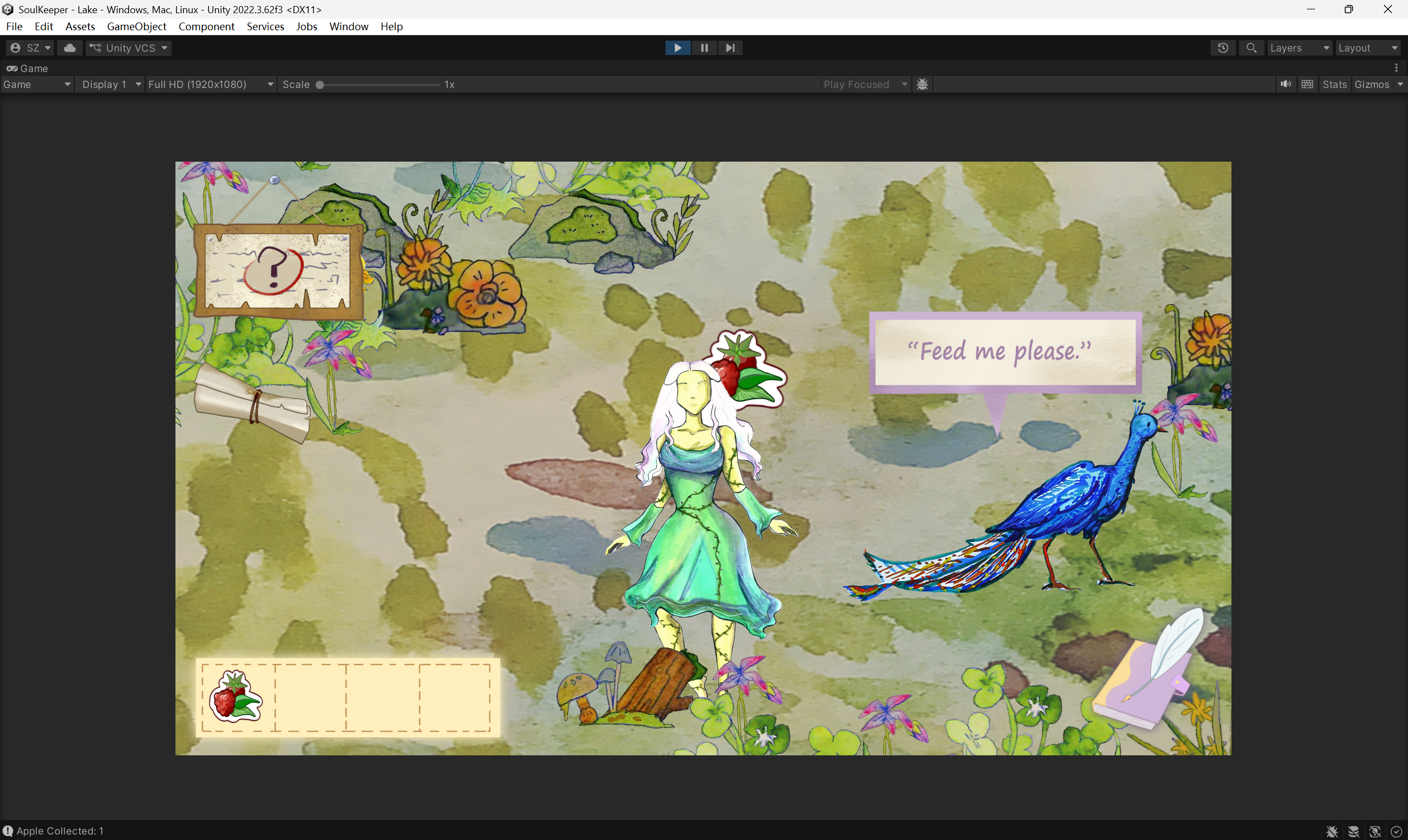Toggle the Stats overlay
The width and height of the screenshot is (1408, 840).
pos(1334,84)
